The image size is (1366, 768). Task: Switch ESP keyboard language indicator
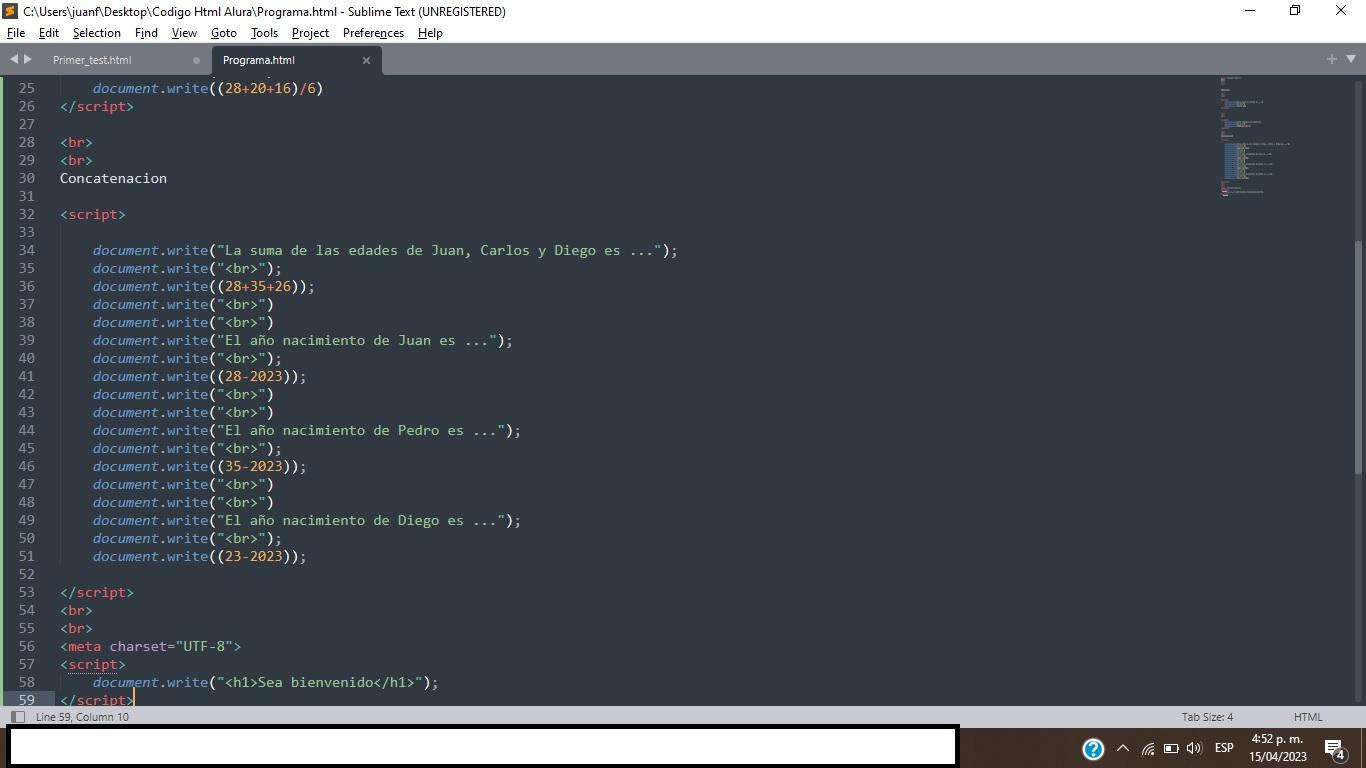(x=1224, y=748)
